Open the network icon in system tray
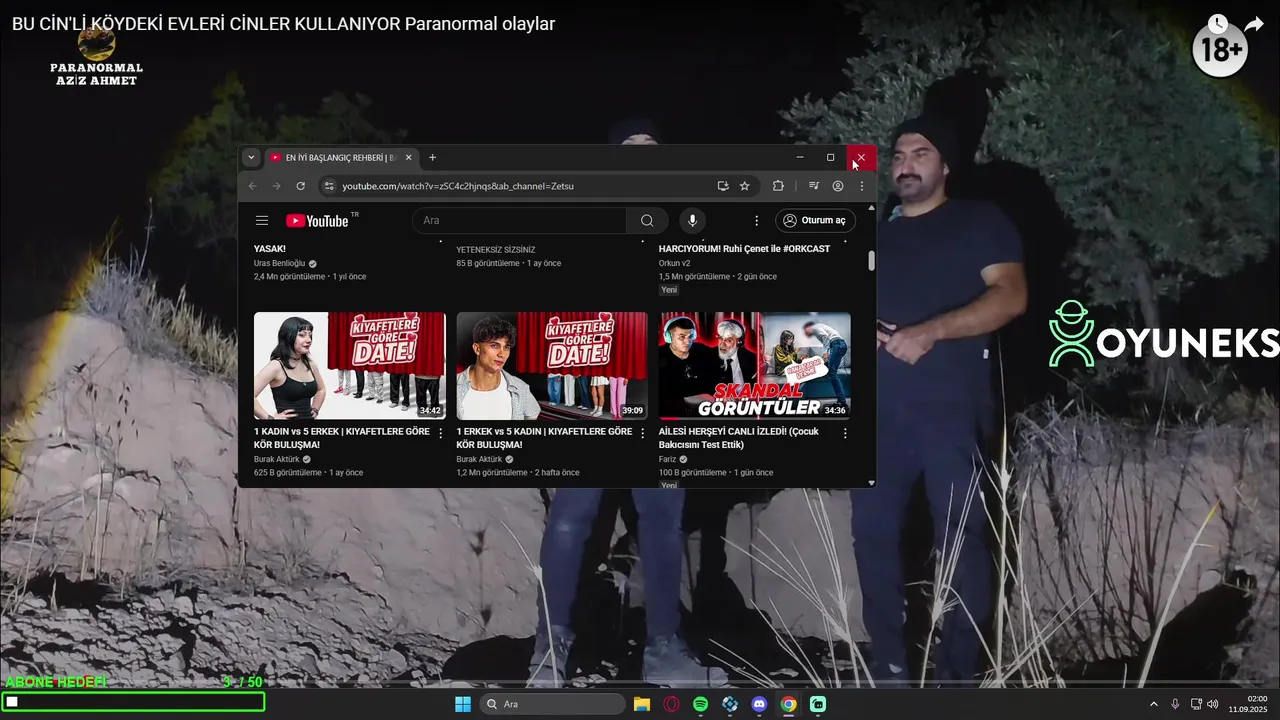The width and height of the screenshot is (1280, 720). click(x=1196, y=704)
